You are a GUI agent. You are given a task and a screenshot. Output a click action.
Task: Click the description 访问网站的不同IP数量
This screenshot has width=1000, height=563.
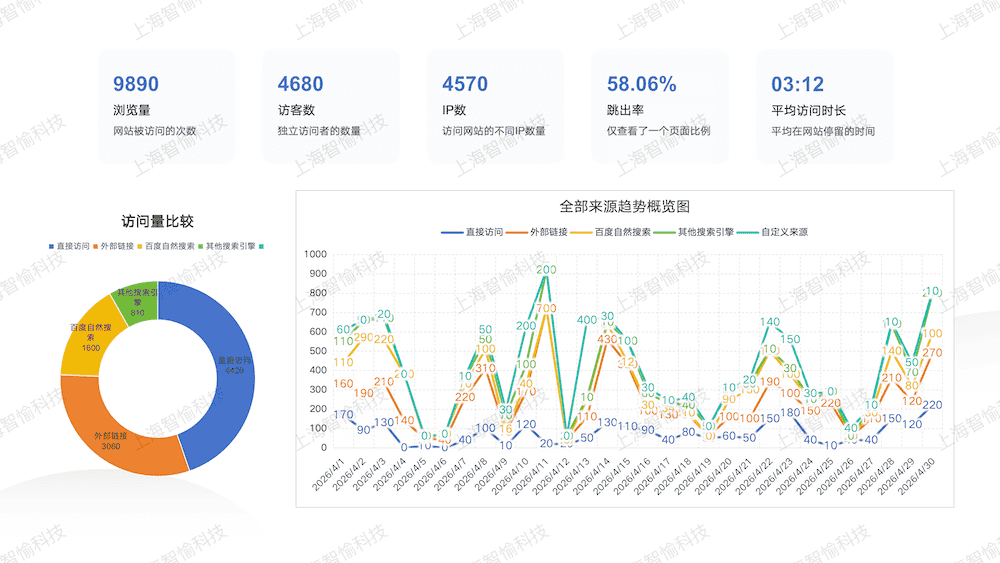494,131
